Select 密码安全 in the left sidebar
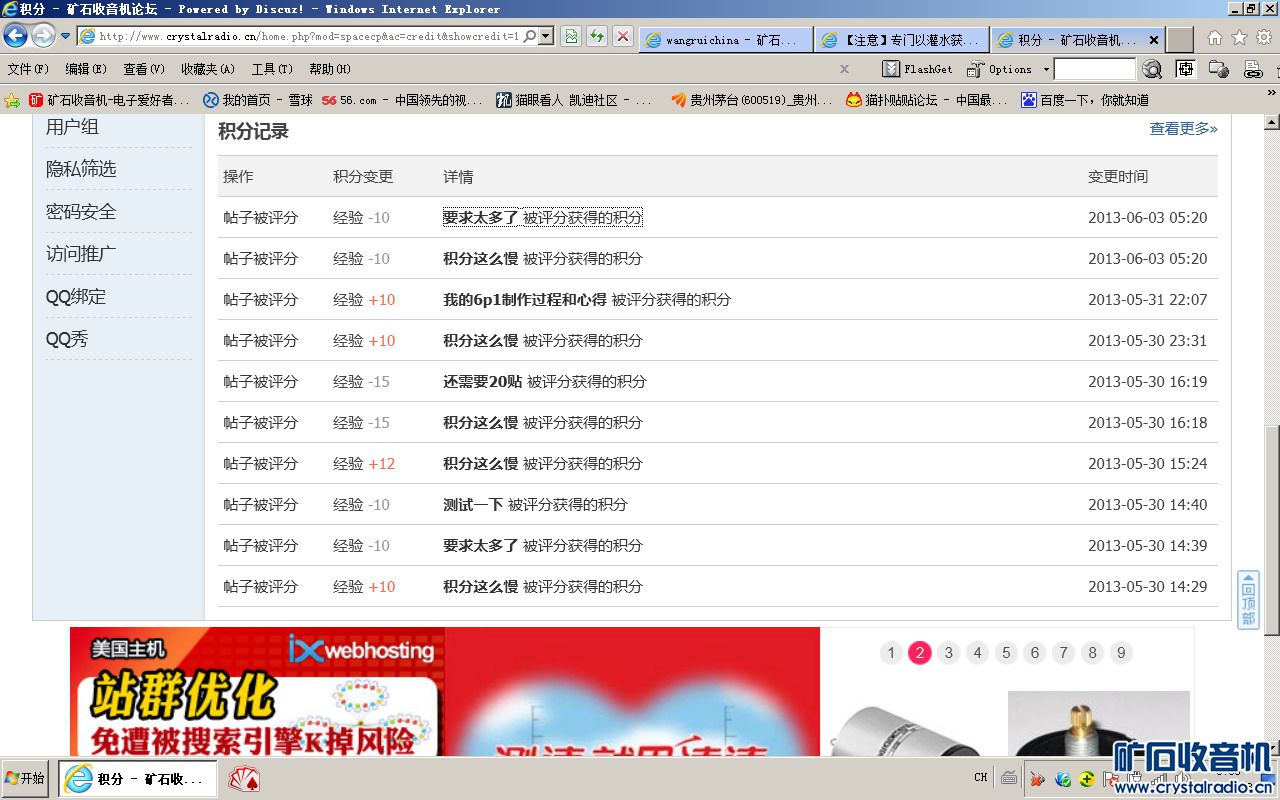Screen dimensions: 1280x800 click(x=81, y=212)
